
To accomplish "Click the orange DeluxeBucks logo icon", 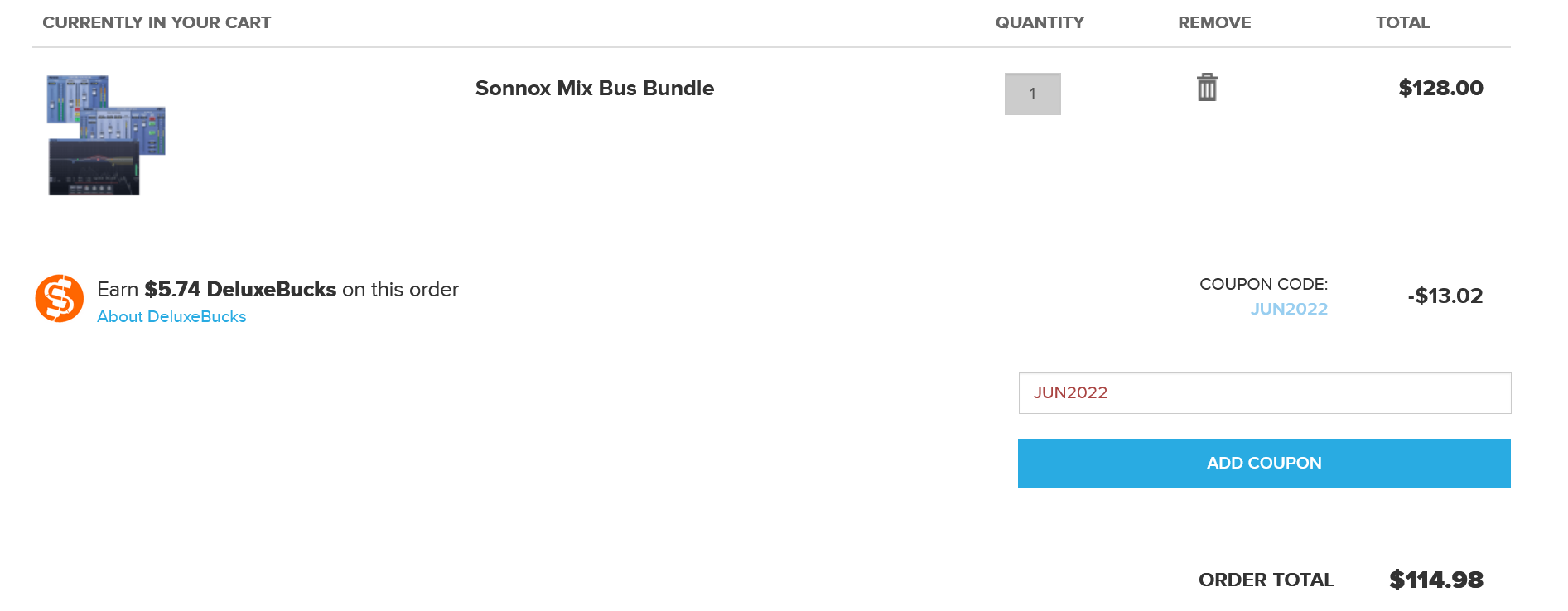I will tap(60, 298).
